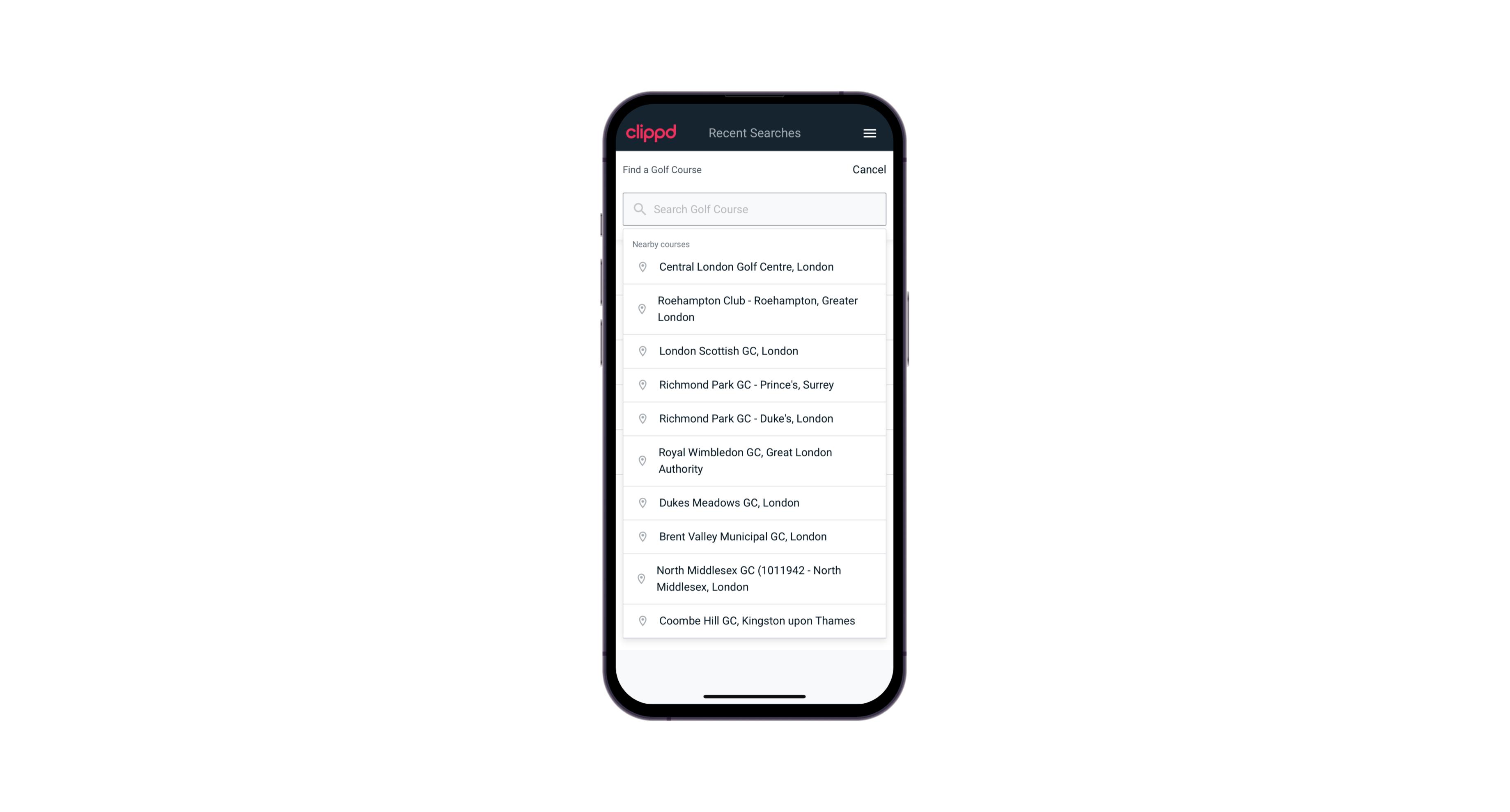Select North Middlesex GC London
Screen dimensions: 1510x812
tap(754, 579)
